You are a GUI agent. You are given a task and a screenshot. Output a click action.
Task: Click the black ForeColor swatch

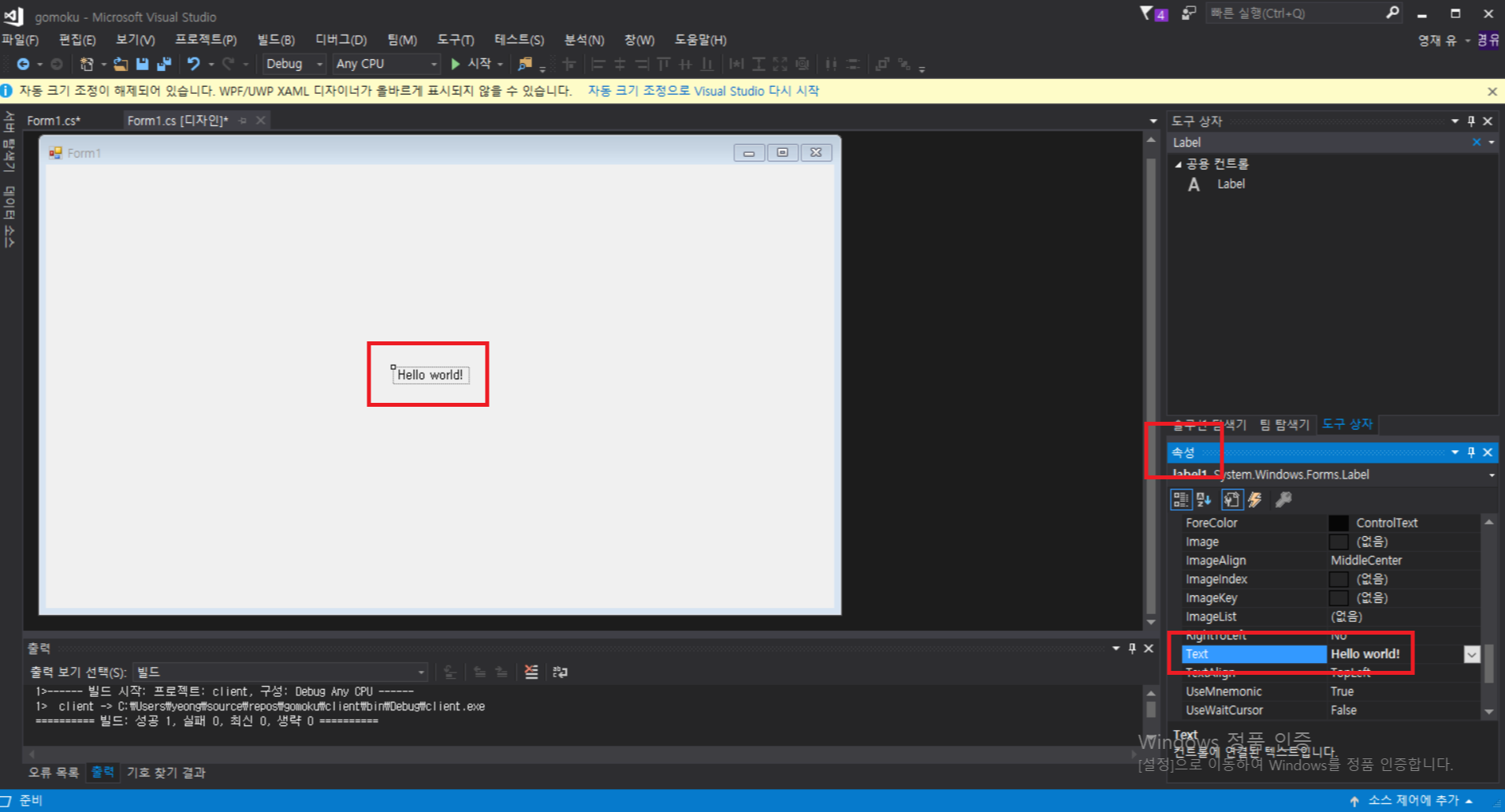1339,523
